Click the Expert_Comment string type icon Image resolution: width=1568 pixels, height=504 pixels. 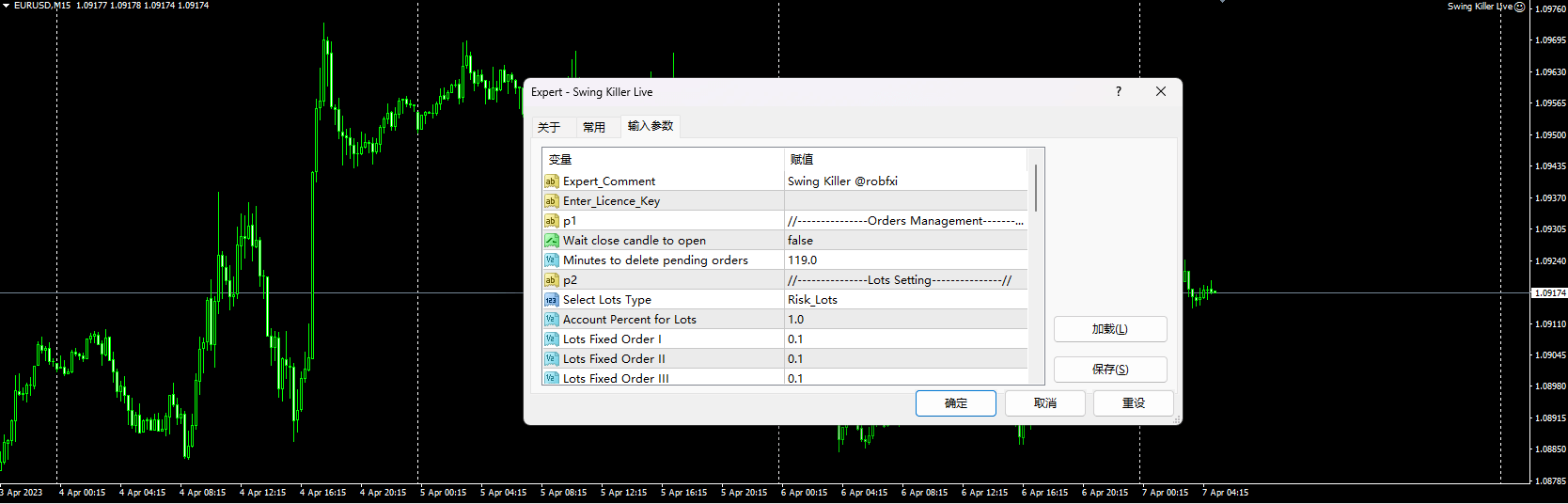coord(551,181)
